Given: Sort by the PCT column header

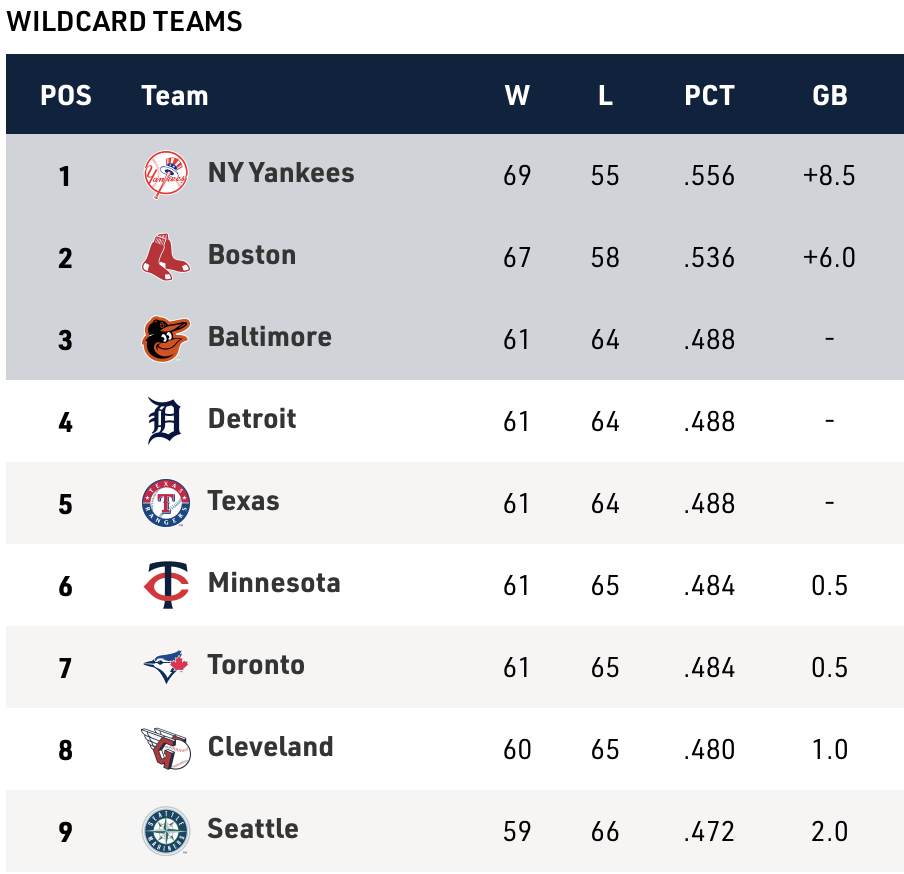Looking at the screenshot, I should pyautogui.click(x=709, y=95).
